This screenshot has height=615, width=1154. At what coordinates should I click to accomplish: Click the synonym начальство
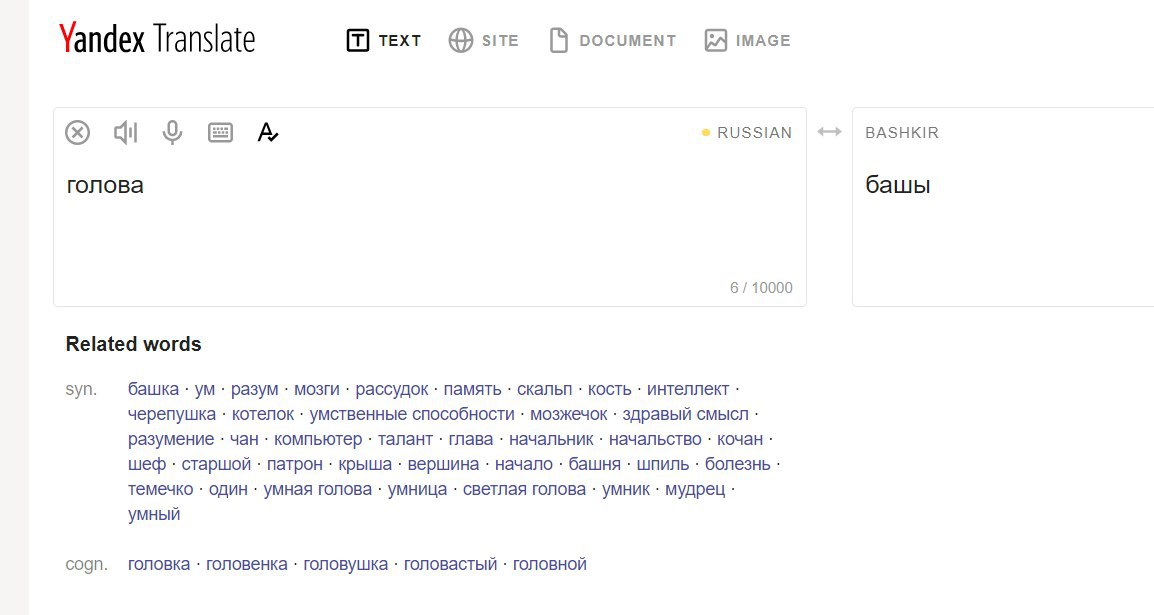655,439
